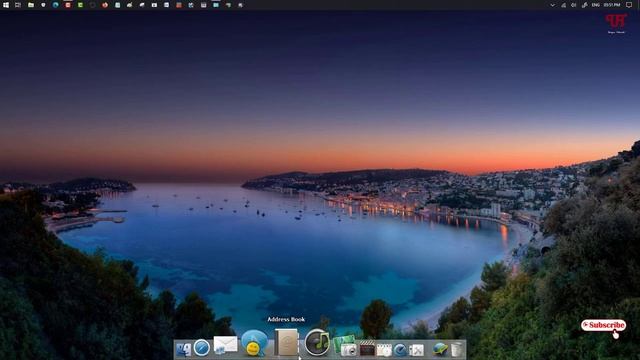Viewport: 640px width, 360px height.
Task: Open Finder from the dock
Action: (183, 349)
